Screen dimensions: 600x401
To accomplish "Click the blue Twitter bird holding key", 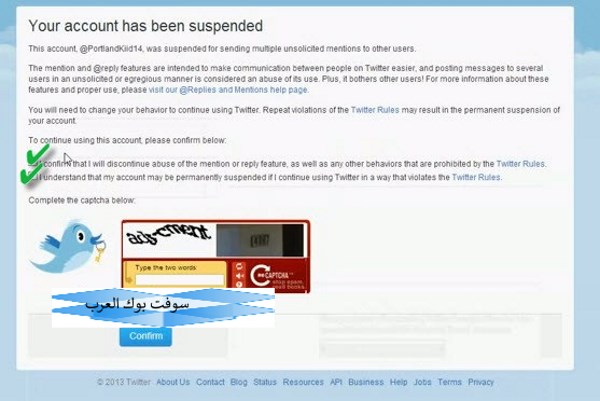I will click(68, 246).
